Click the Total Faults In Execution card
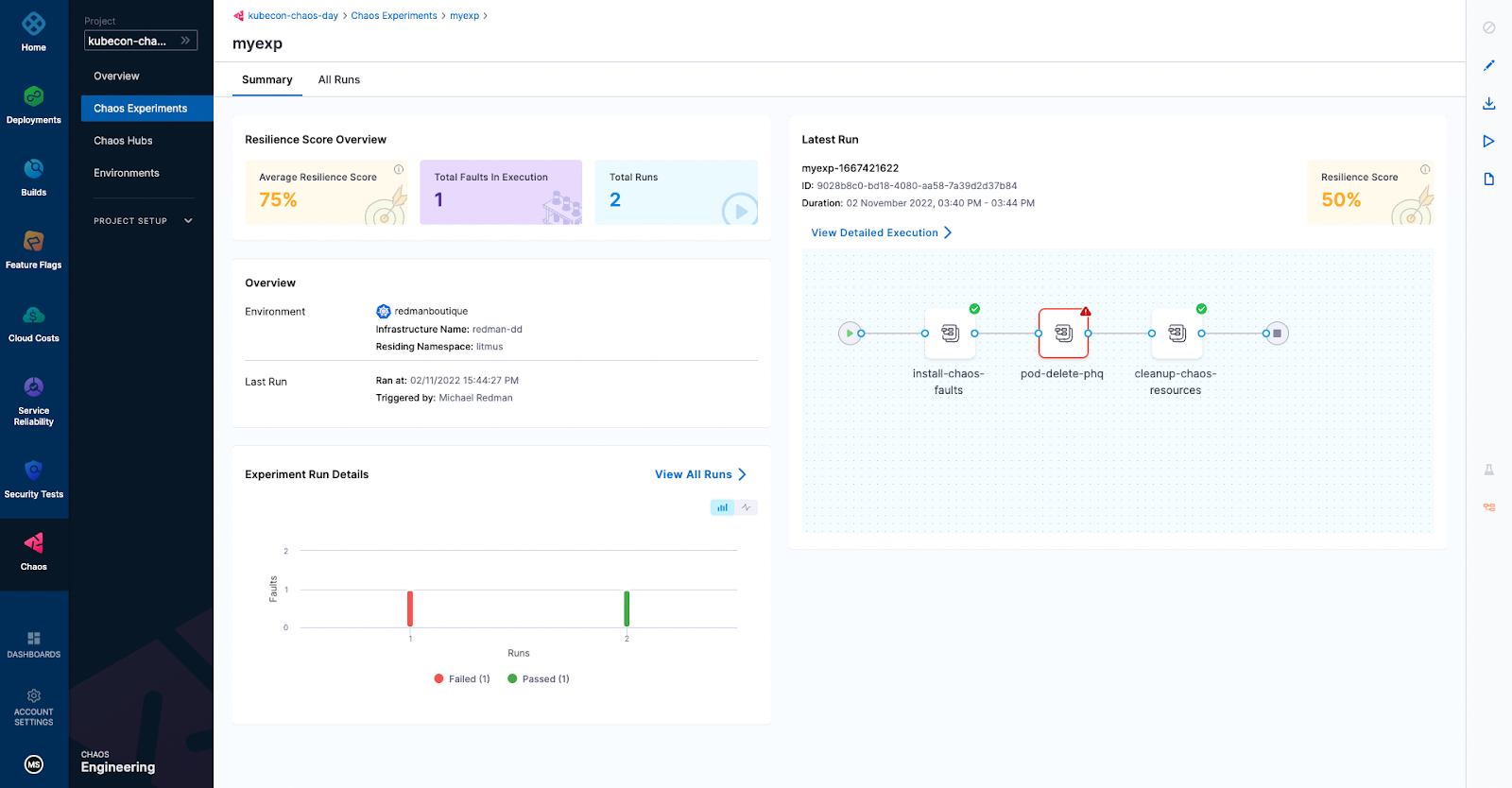The height and width of the screenshot is (788, 1512). click(x=501, y=192)
